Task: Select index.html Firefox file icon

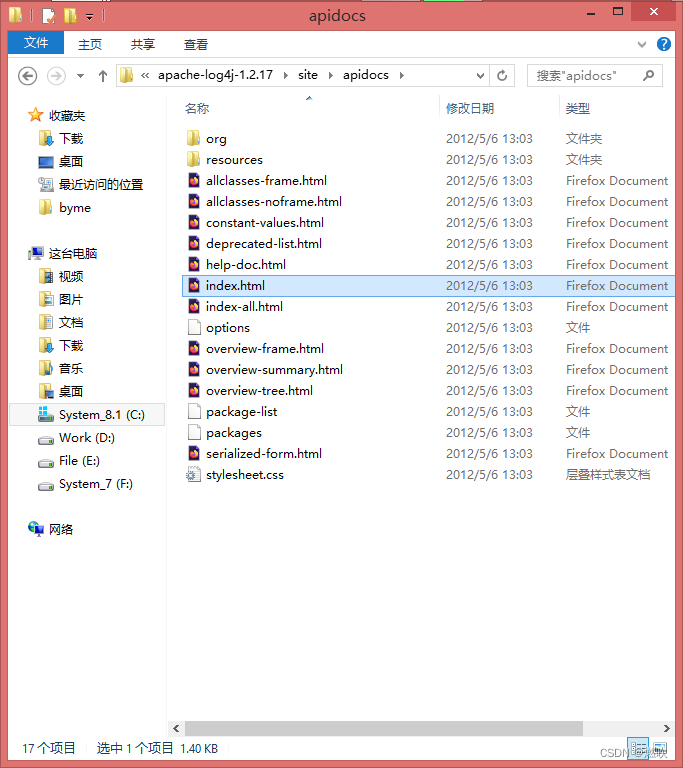Action: pos(194,286)
